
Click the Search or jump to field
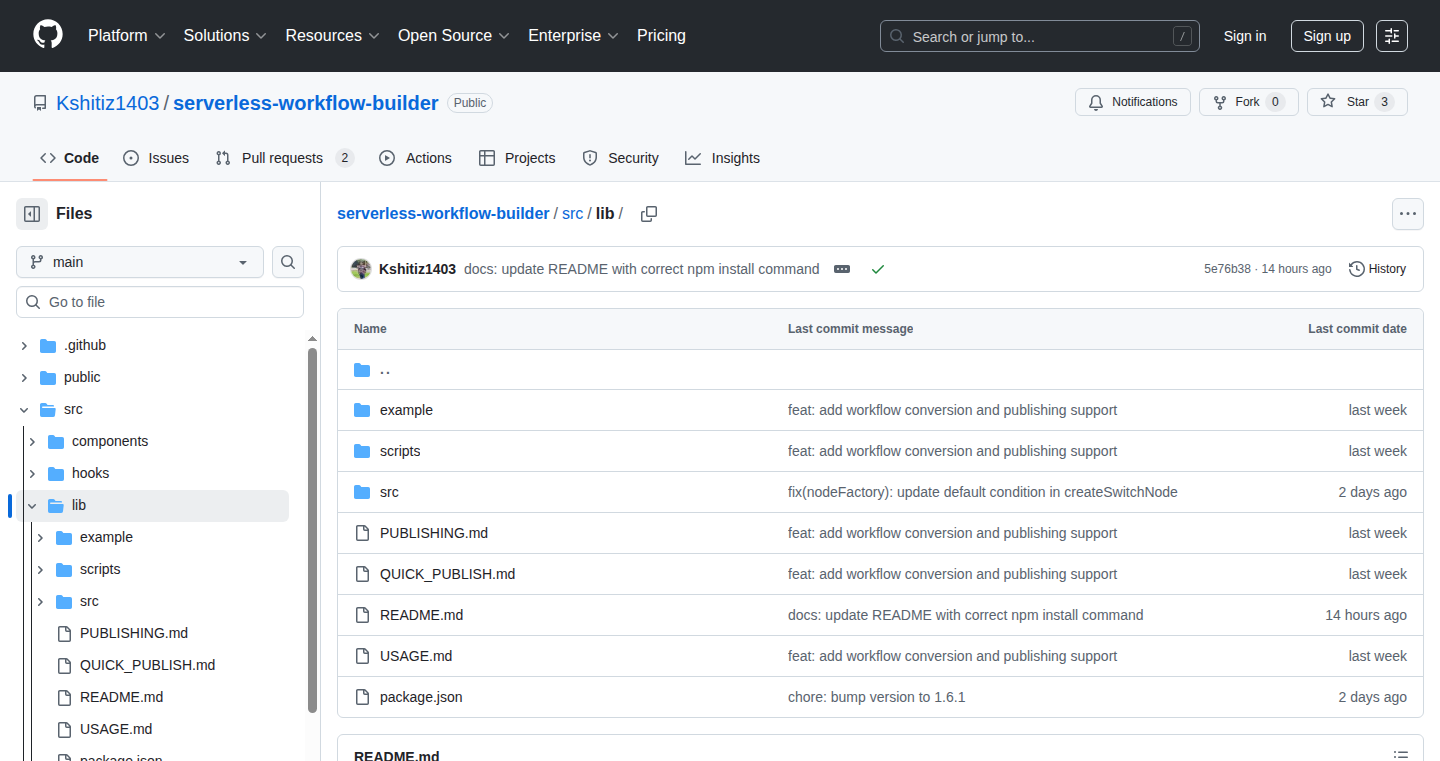[x=1040, y=36]
